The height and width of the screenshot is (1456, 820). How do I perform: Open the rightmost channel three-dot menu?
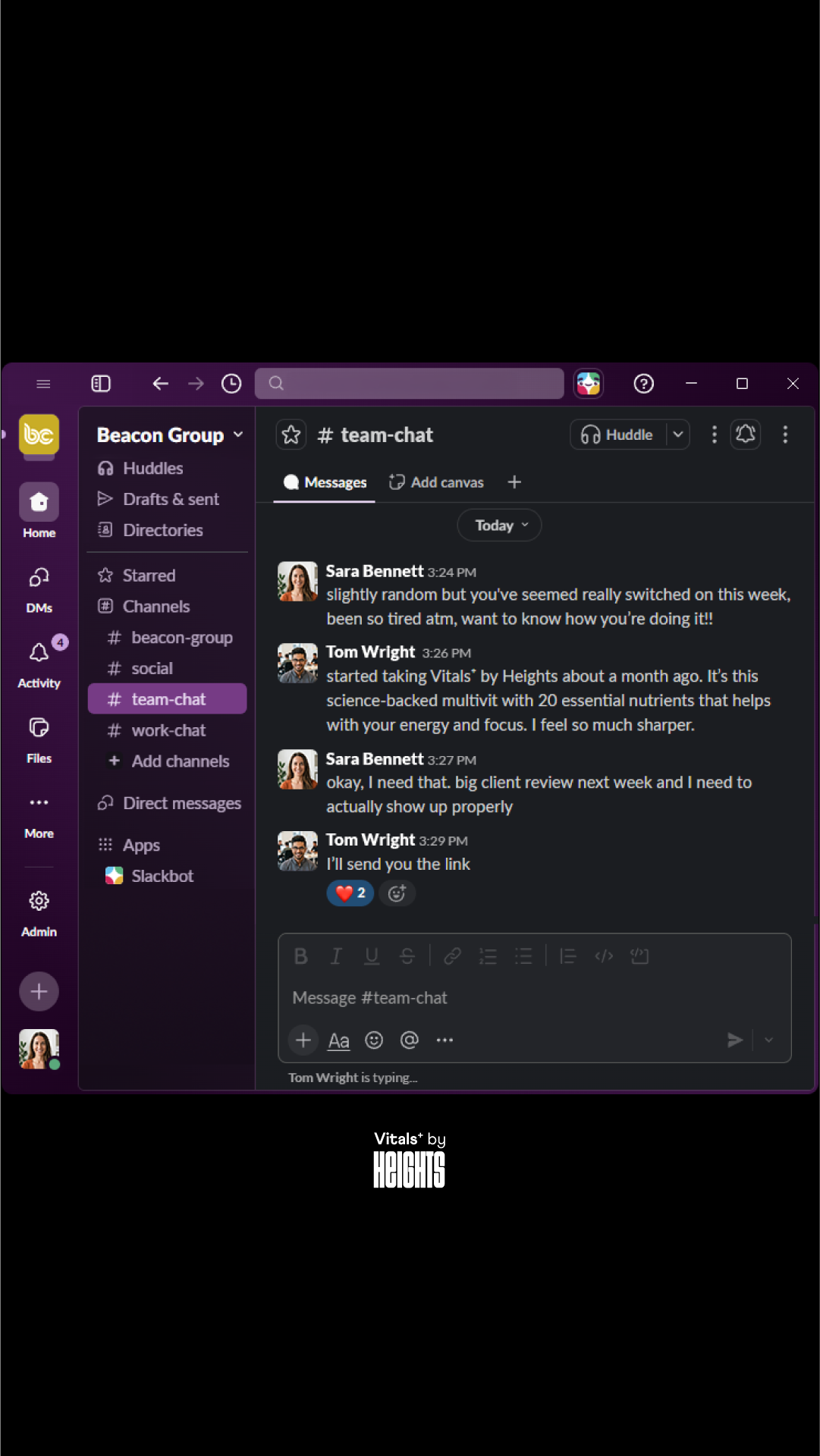785,435
